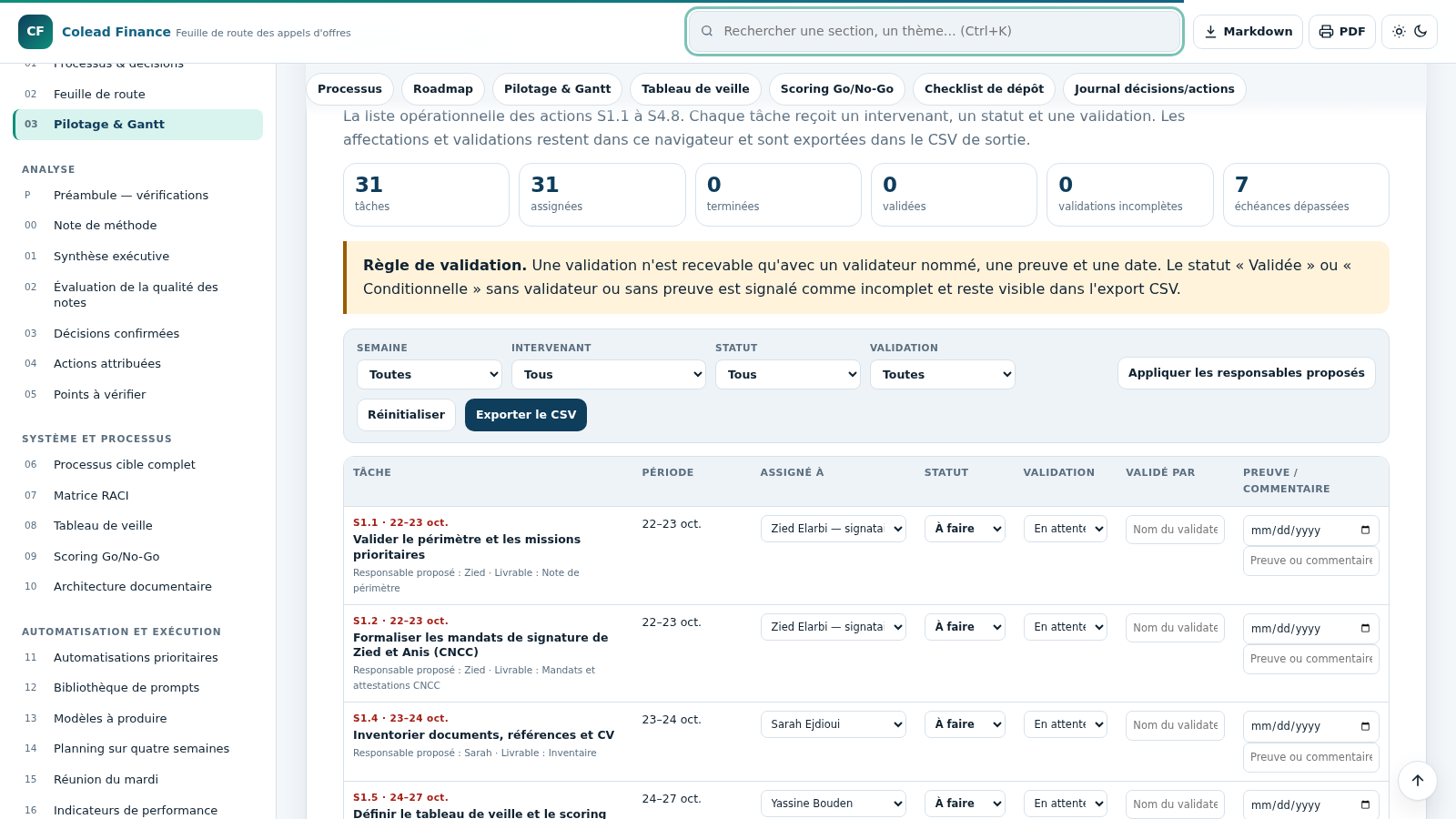Click Réinitialiser filters button
This screenshot has width=1456, height=819.
tap(406, 415)
